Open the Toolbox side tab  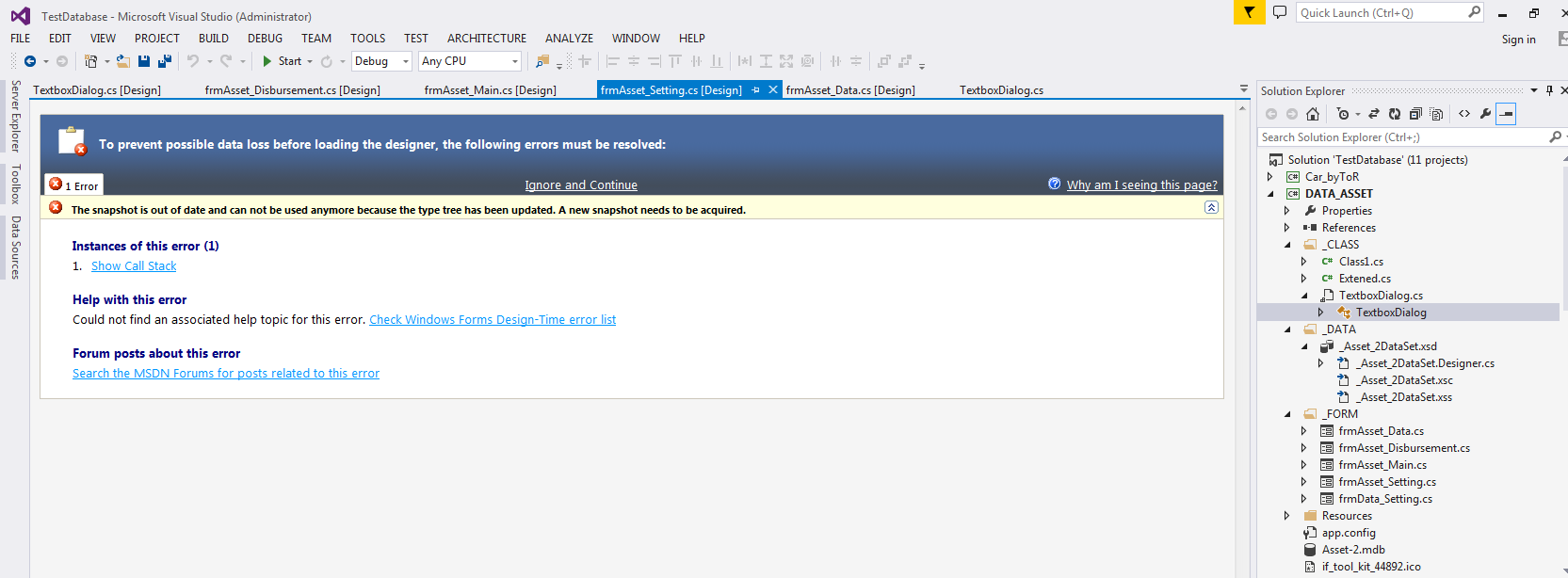[15, 185]
